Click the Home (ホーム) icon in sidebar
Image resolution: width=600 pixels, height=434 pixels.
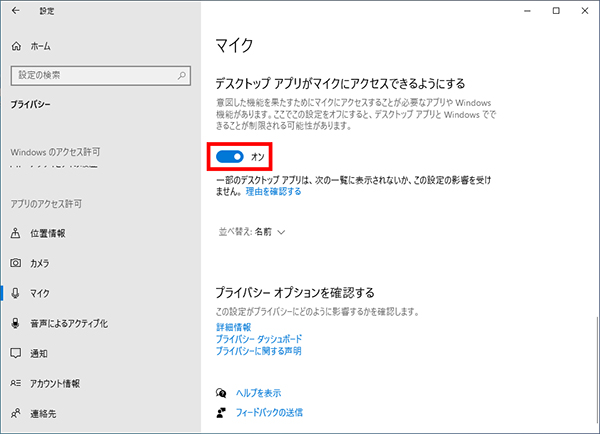click(16, 46)
